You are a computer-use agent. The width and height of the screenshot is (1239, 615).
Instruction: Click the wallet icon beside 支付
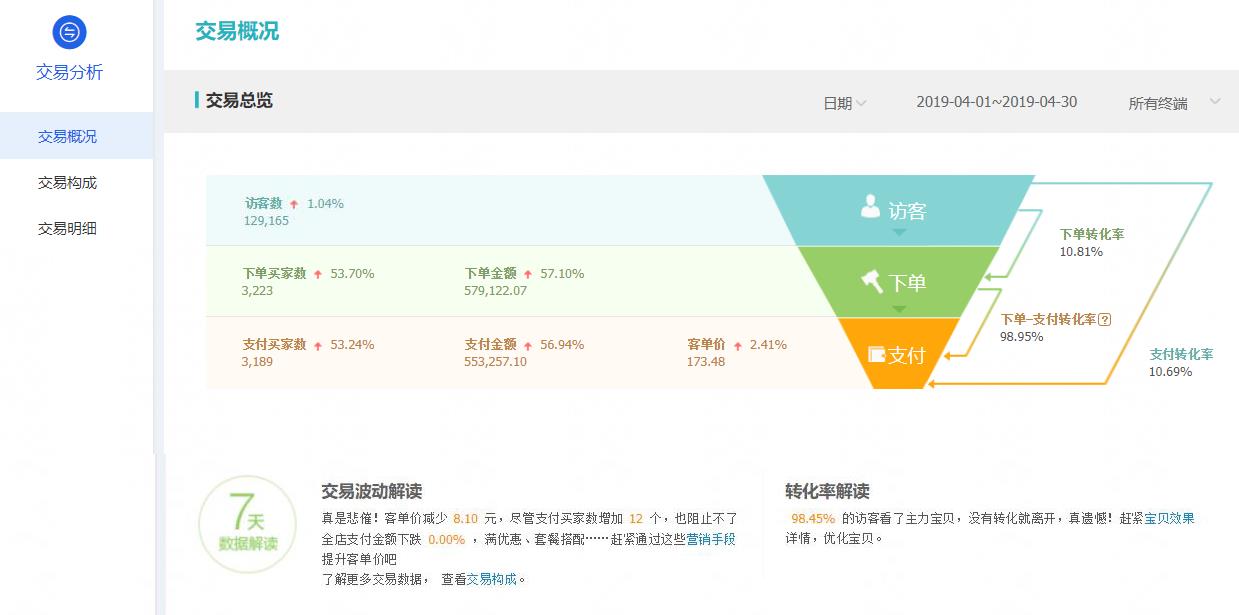pos(877,354)
